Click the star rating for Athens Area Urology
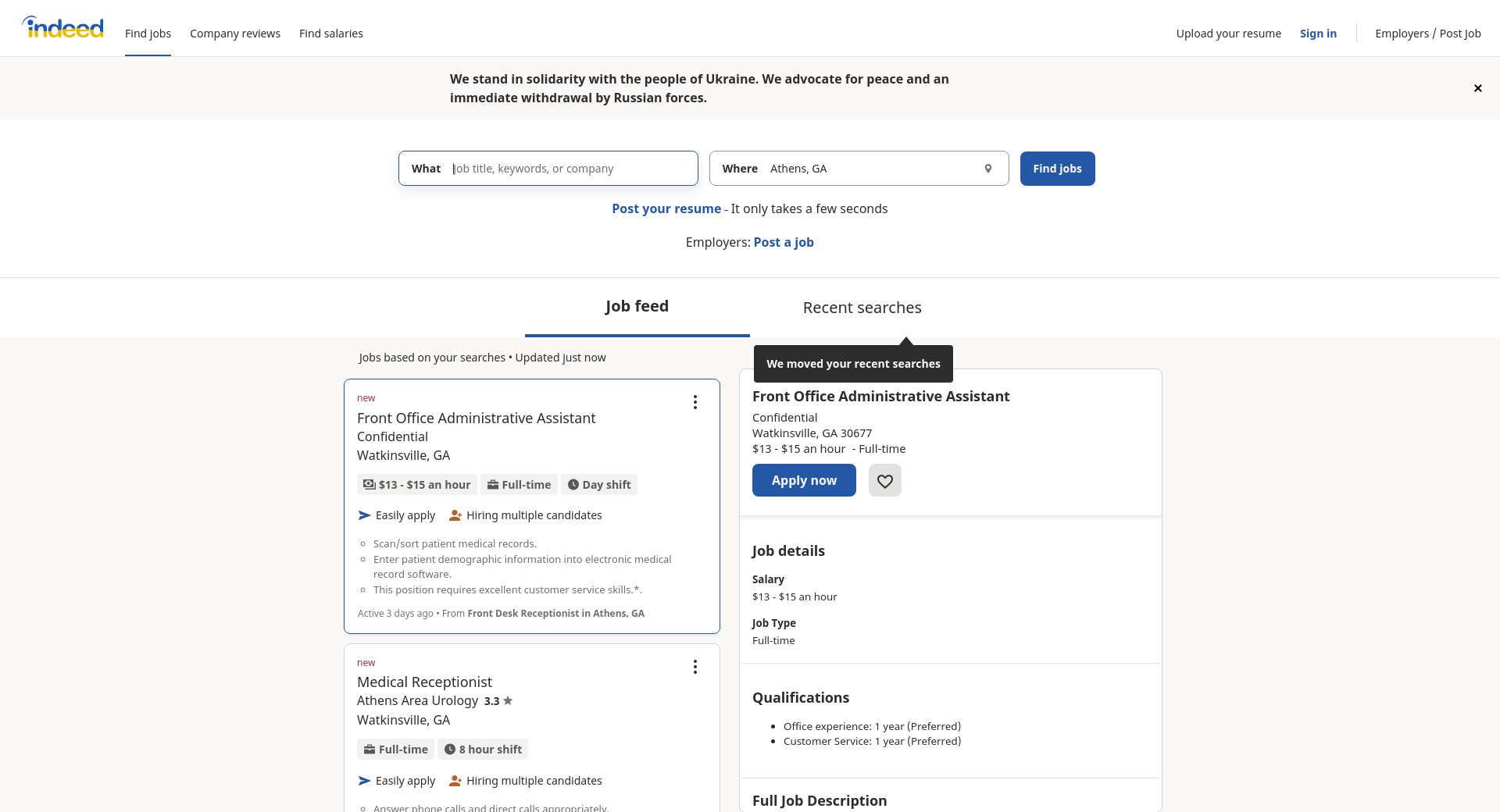 pos(498,701)
